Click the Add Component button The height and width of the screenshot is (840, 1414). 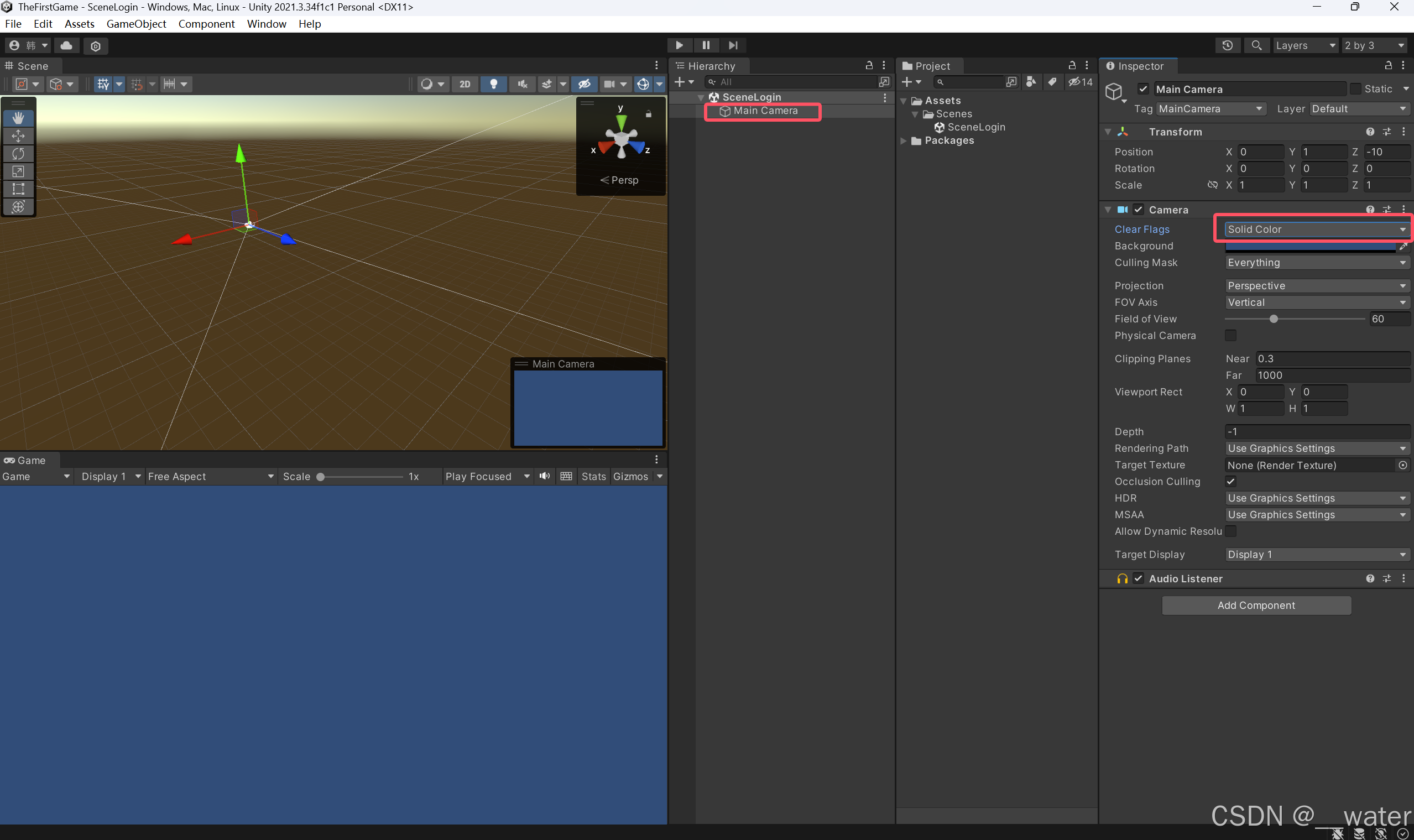(x=1256, y=605)
